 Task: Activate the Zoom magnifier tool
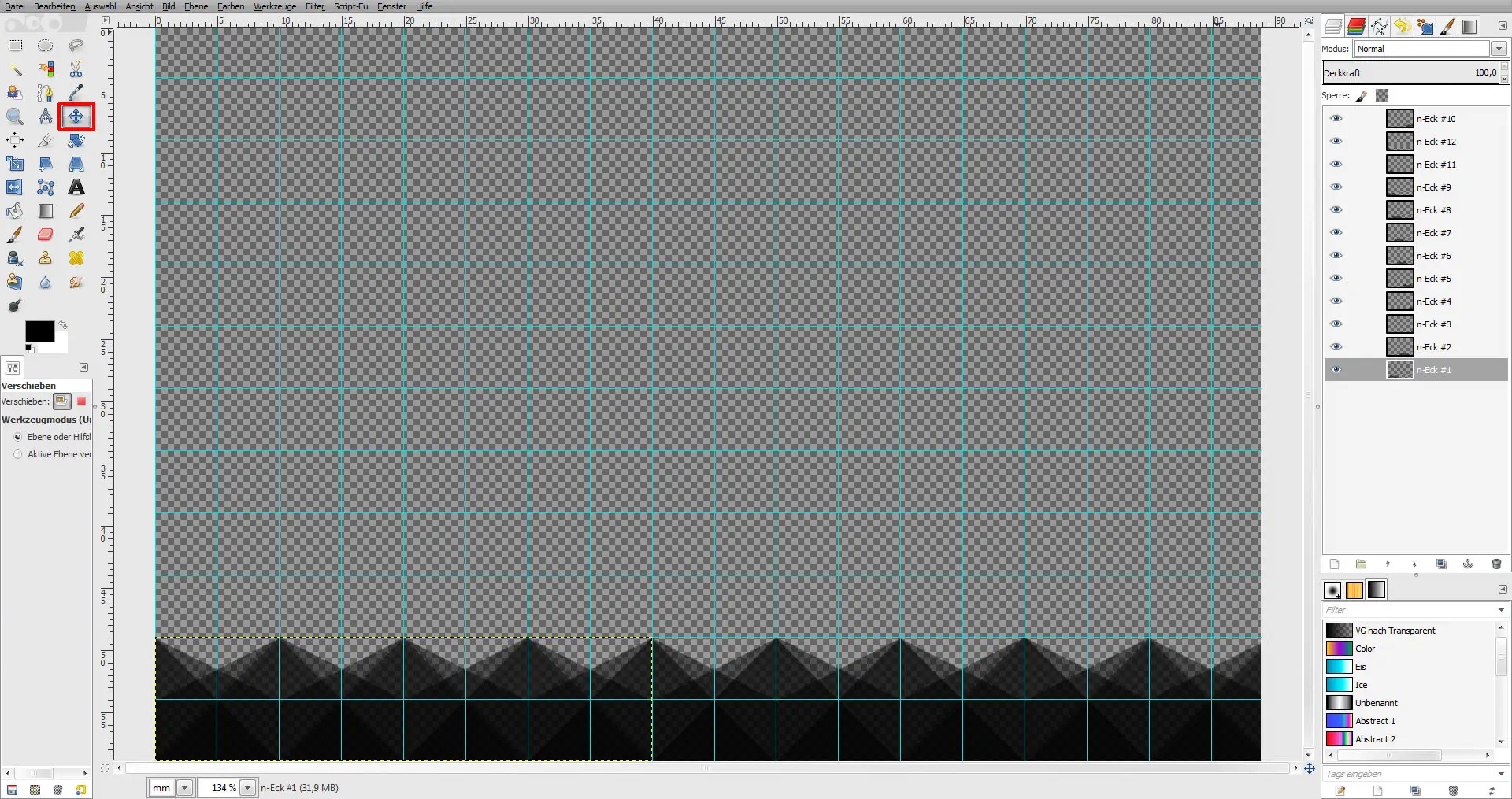click(14, 117)
